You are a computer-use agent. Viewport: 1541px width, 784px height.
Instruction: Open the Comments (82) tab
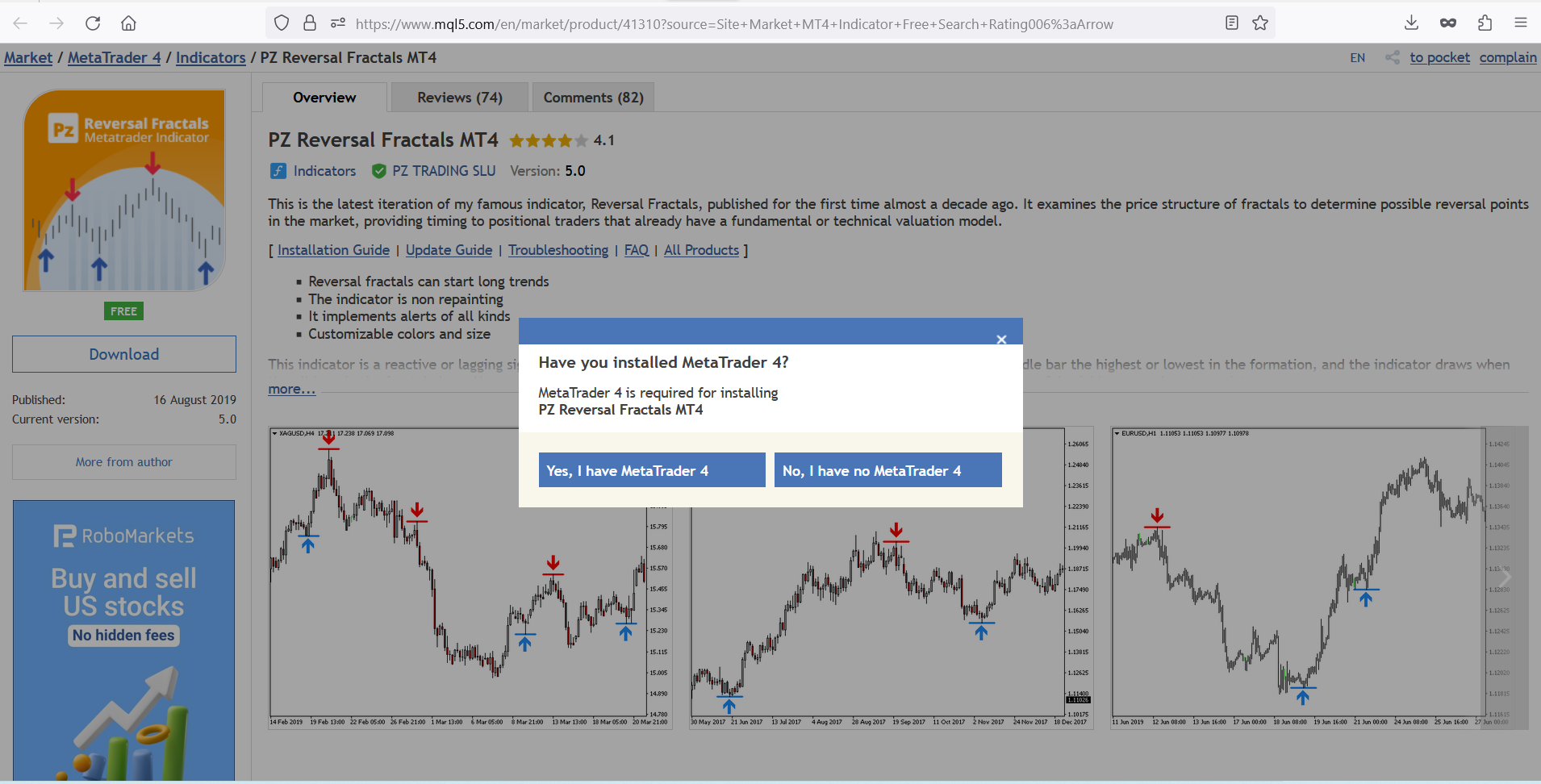[594, 98]
